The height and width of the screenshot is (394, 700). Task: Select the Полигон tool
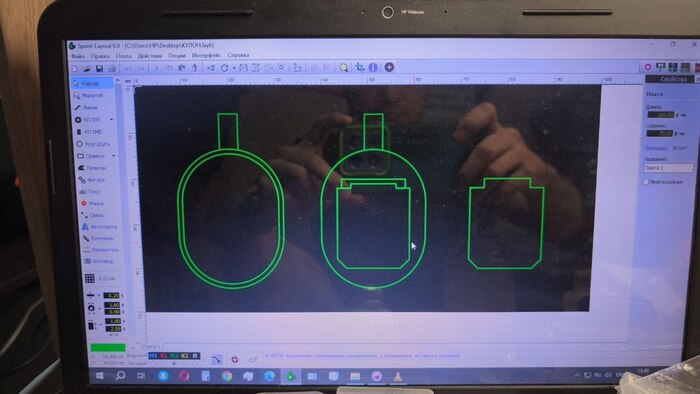[x=93, y=168]
